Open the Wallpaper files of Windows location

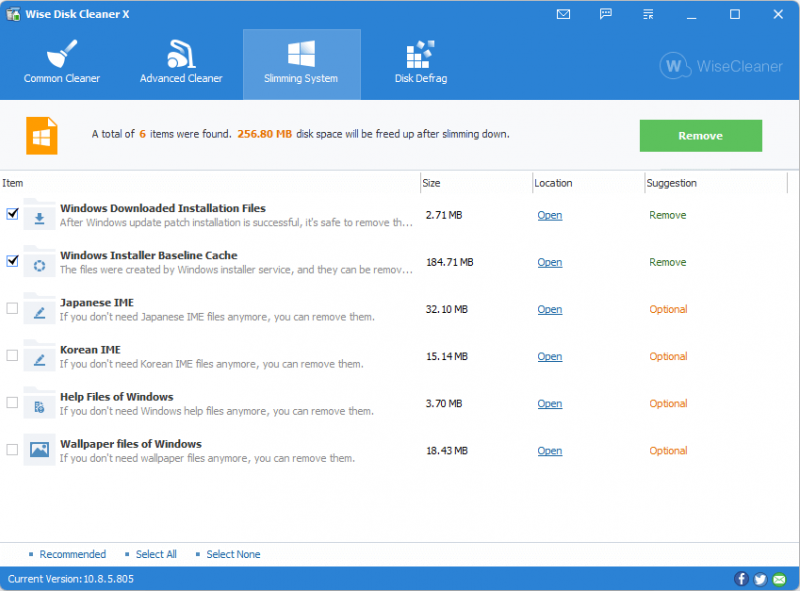(549, 451)
